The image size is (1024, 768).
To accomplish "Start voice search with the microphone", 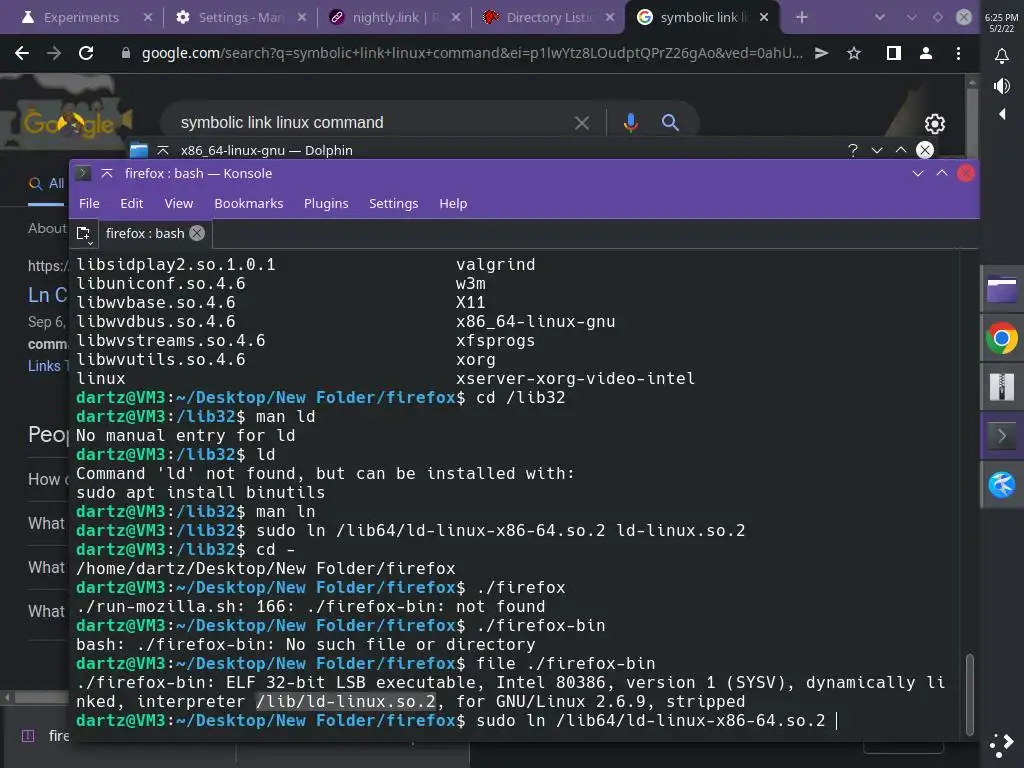I will click(630, 122).
